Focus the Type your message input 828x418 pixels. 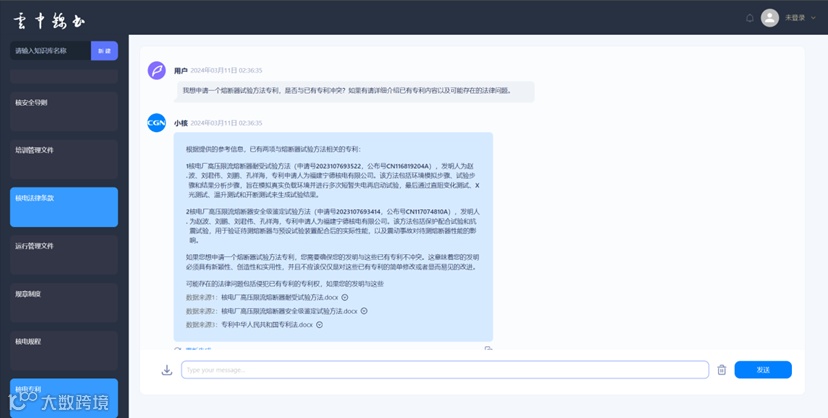445,370
